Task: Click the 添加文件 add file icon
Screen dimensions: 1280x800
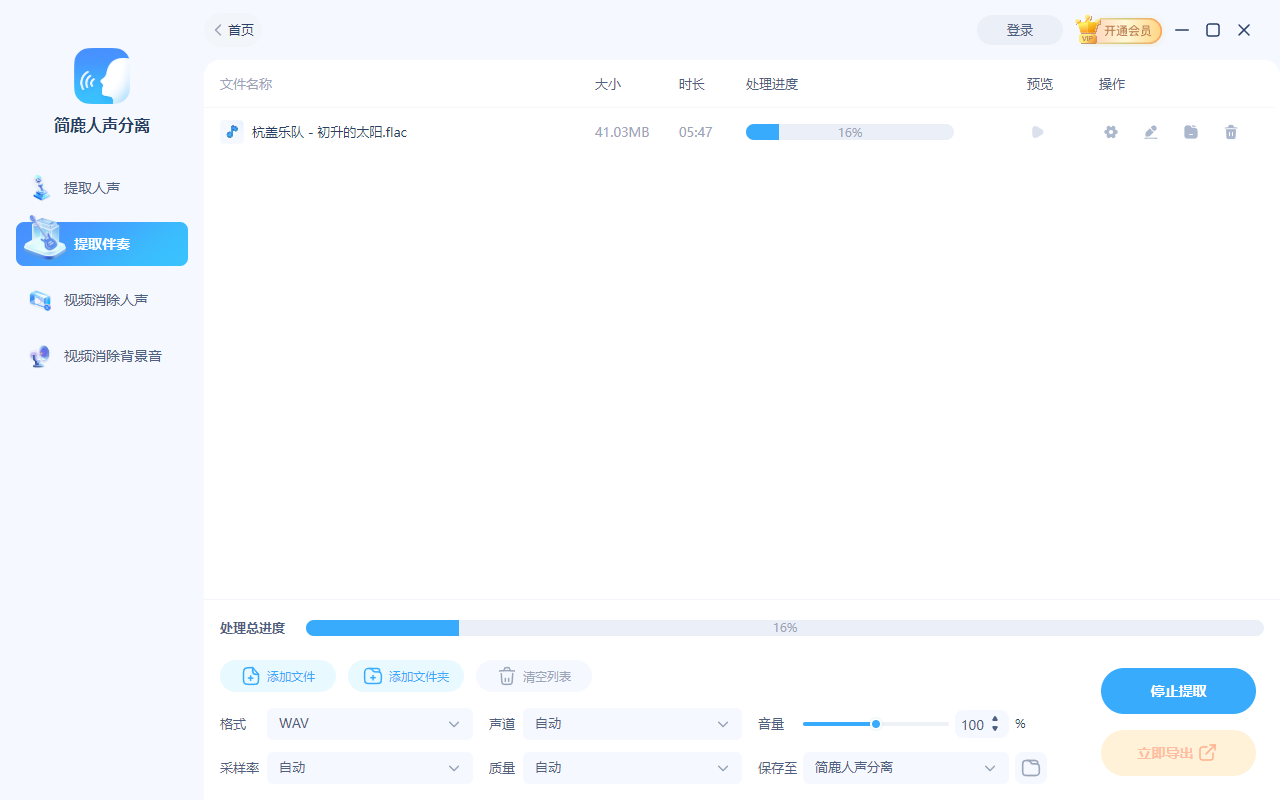Action: (x=251, y=675)
